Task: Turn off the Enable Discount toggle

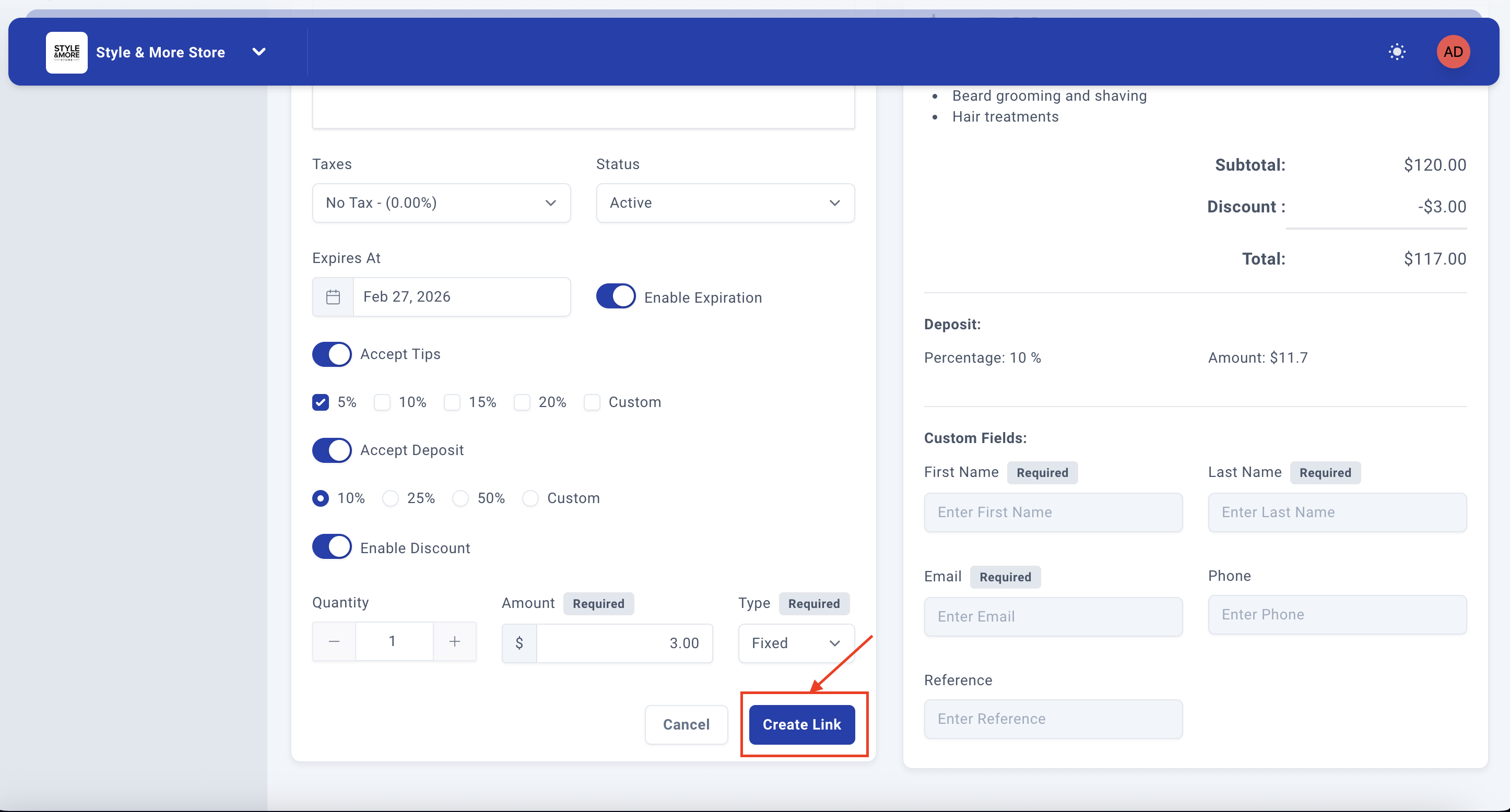Action: click(332, 547)
